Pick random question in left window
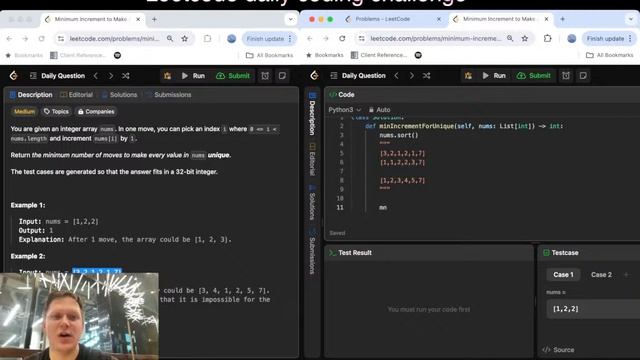Screen dimensions: 640x360 (x=126, y=76)
